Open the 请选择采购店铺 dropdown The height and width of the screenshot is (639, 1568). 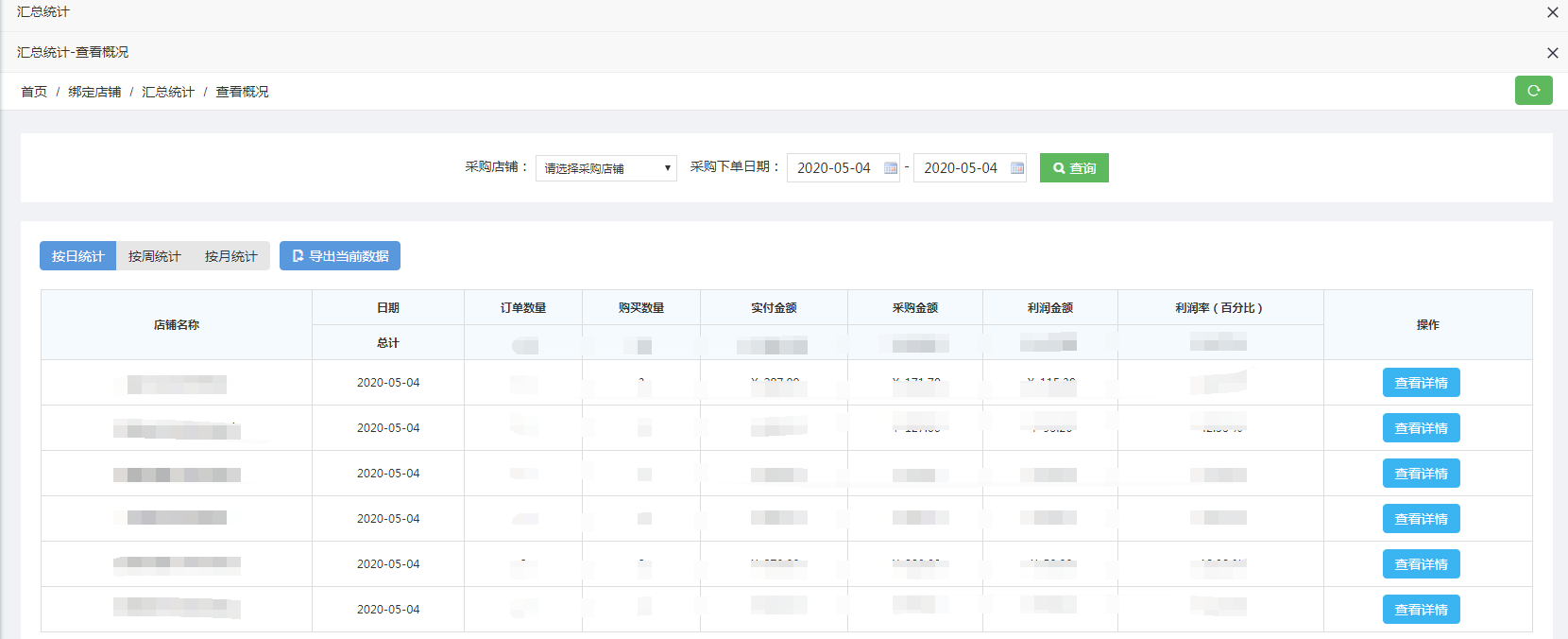click(x=606, y=168)
